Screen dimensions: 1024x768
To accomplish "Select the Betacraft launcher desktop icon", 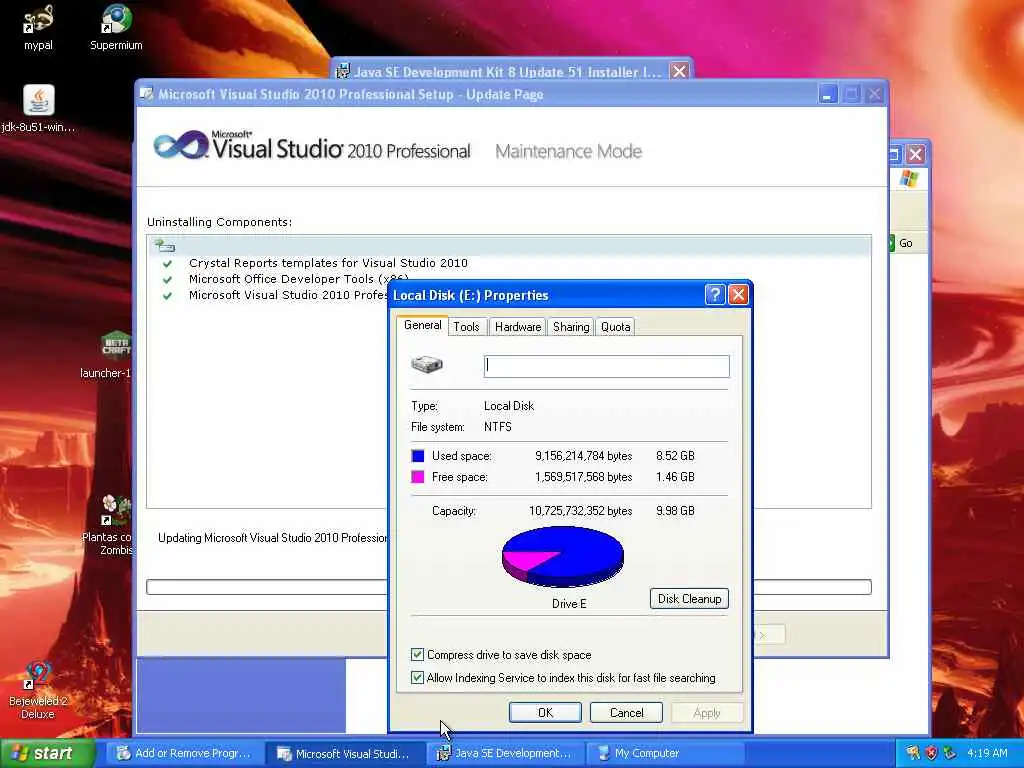I will coord(116,355).
